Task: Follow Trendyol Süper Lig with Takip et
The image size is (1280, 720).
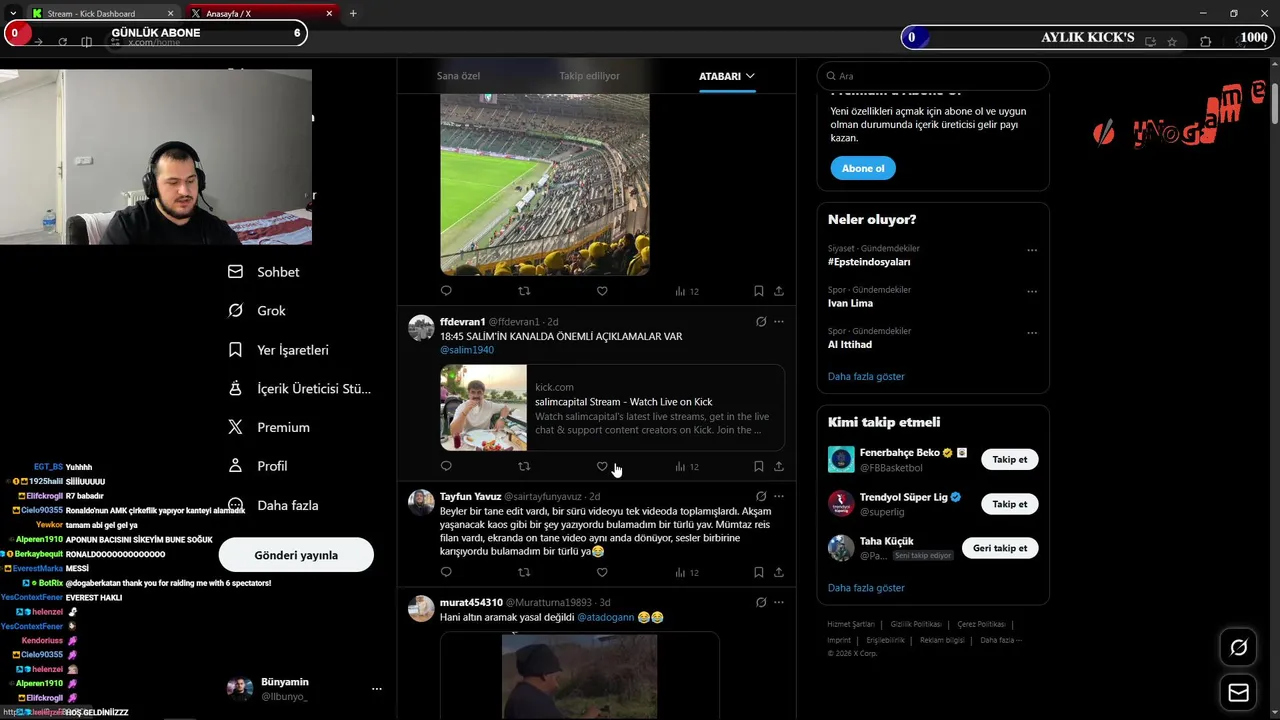Action: coord(1010,504)
